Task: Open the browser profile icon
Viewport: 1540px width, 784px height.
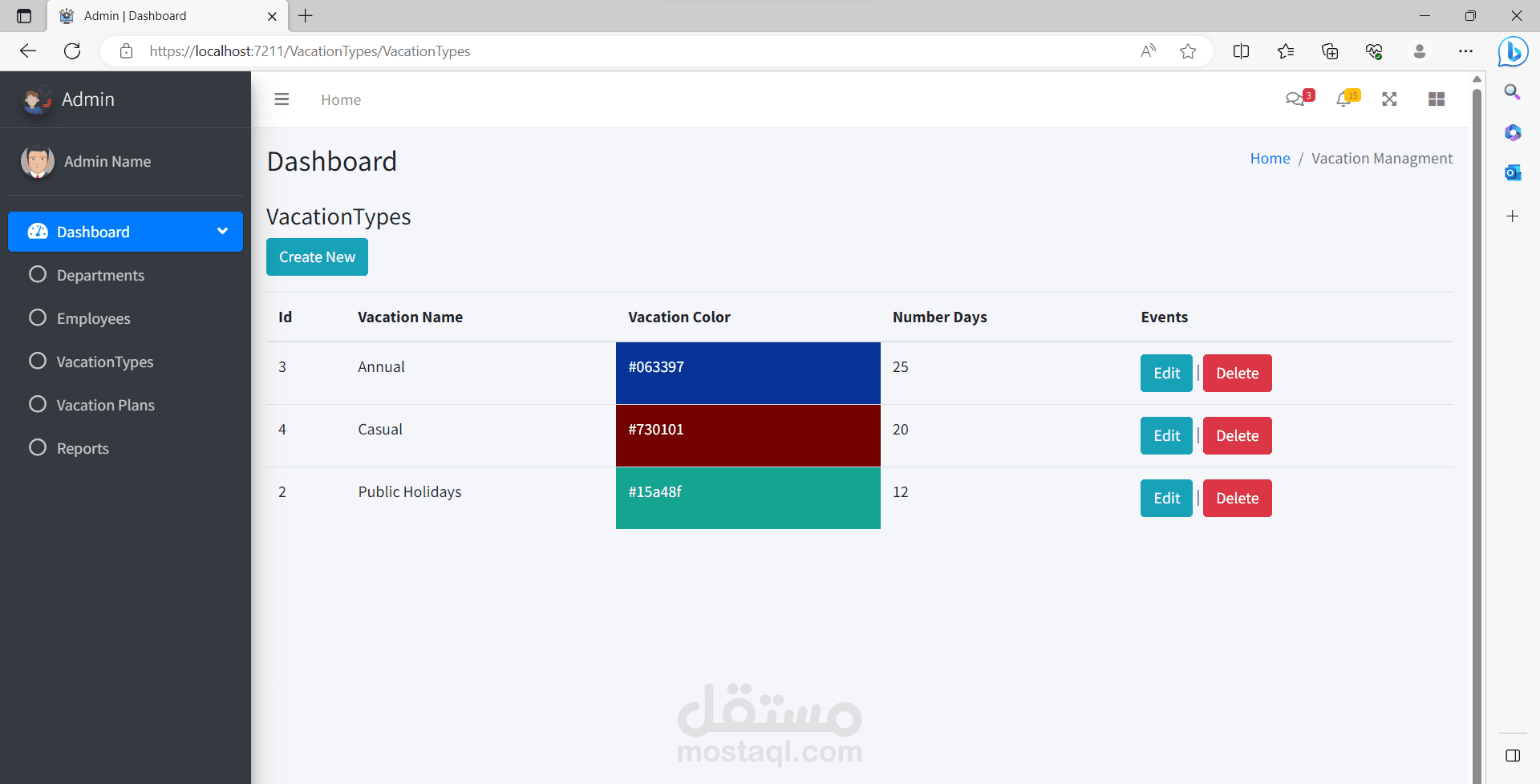Action: click(1419, 51)
